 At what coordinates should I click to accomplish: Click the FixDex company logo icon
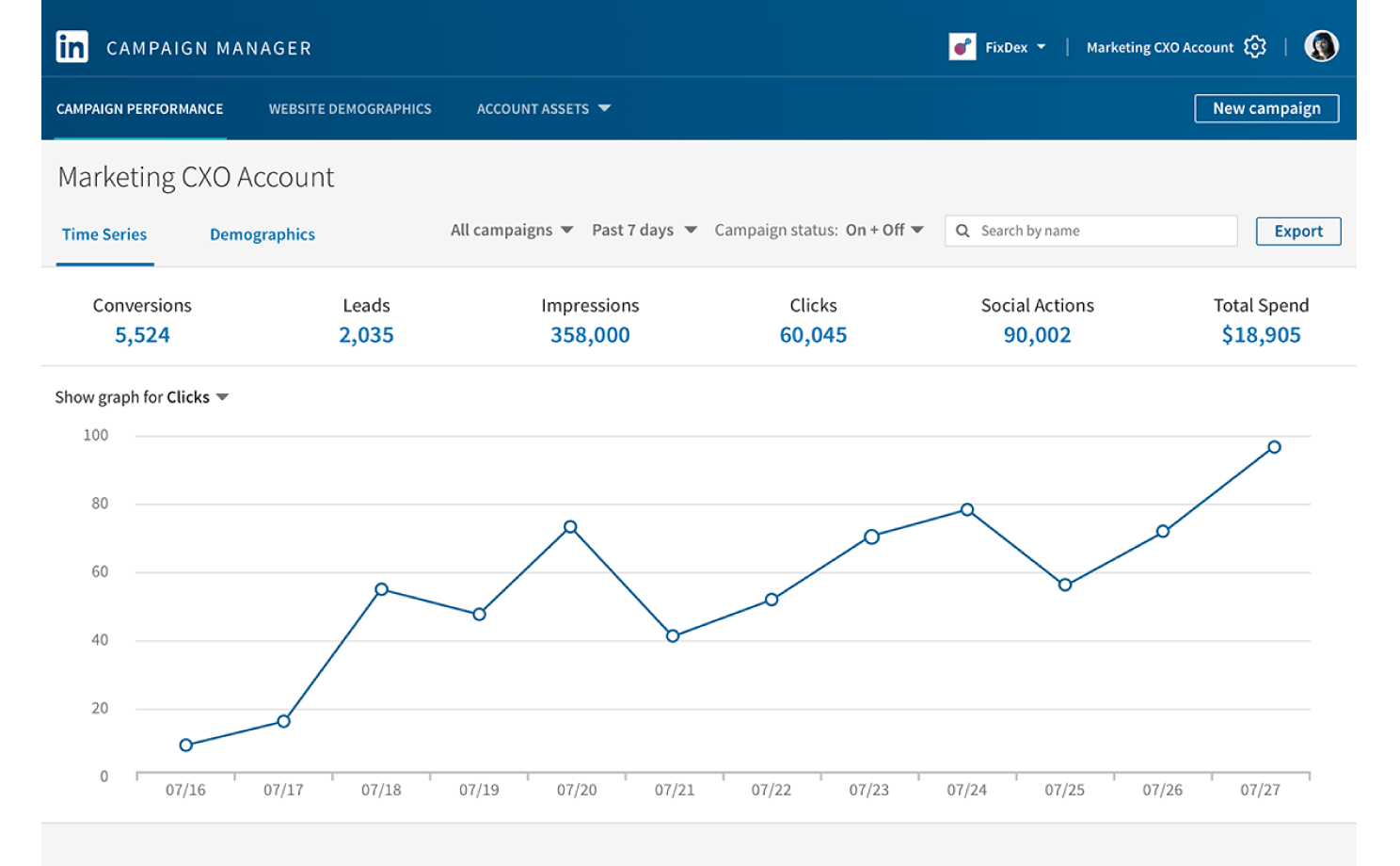point(962,46)
